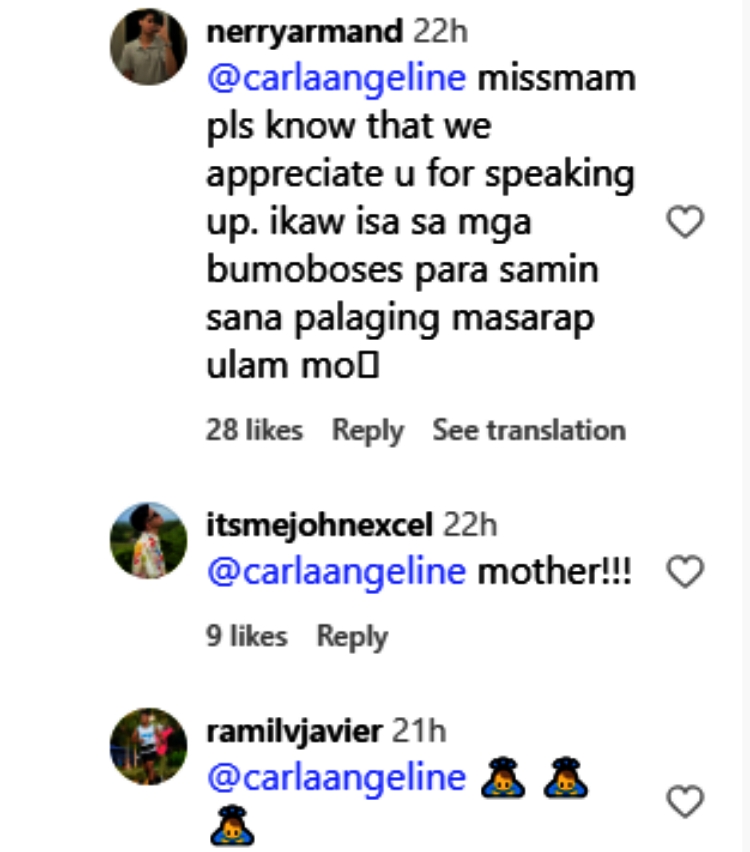Open @carlaangeline mention before "mother!!!"
Image resolution: width=750 pixels, height=852 pixels.
click(335, 572)
